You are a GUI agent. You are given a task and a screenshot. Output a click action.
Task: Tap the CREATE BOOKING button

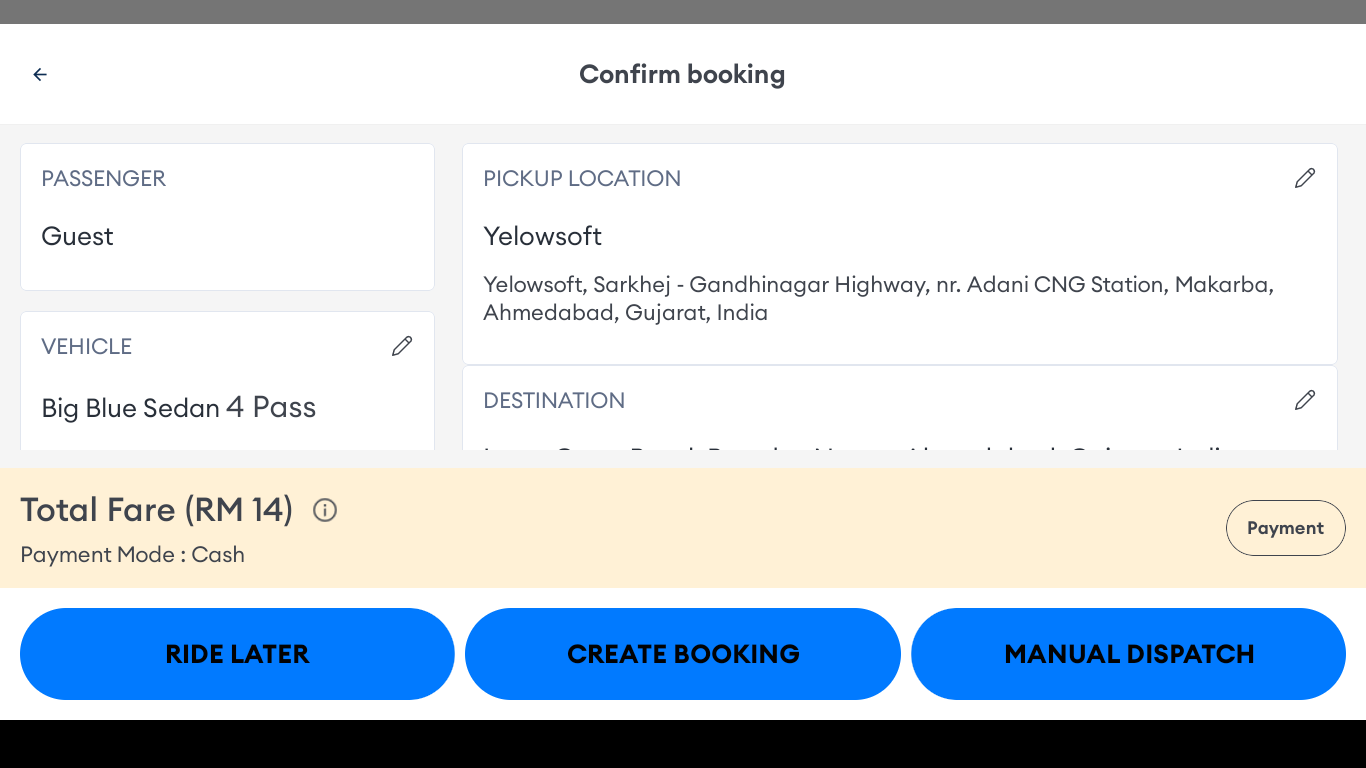(683, 654)
